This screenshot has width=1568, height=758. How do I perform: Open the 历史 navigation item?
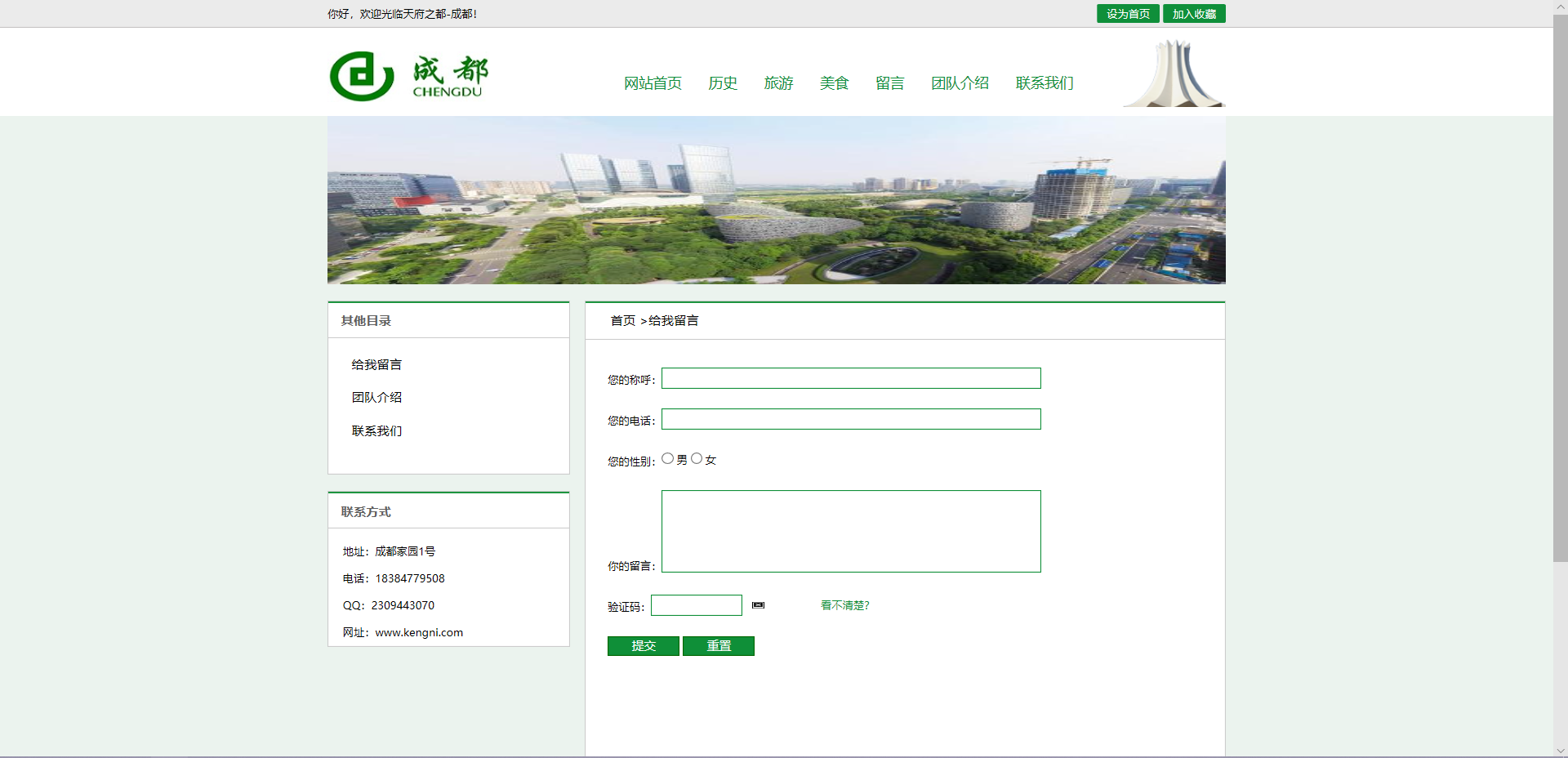coord(723,82)
